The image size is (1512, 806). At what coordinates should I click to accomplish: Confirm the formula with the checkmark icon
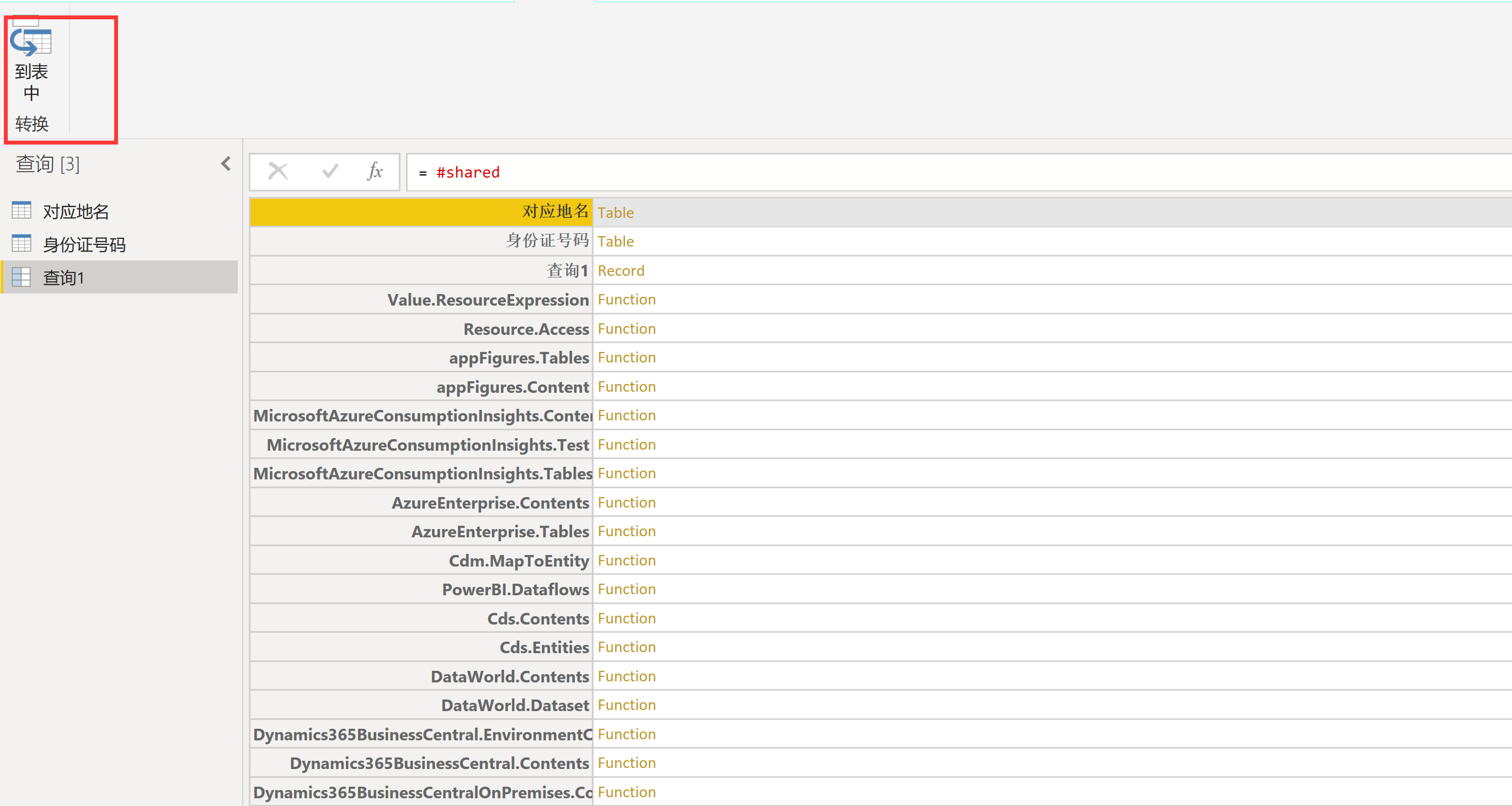point(330,172)
